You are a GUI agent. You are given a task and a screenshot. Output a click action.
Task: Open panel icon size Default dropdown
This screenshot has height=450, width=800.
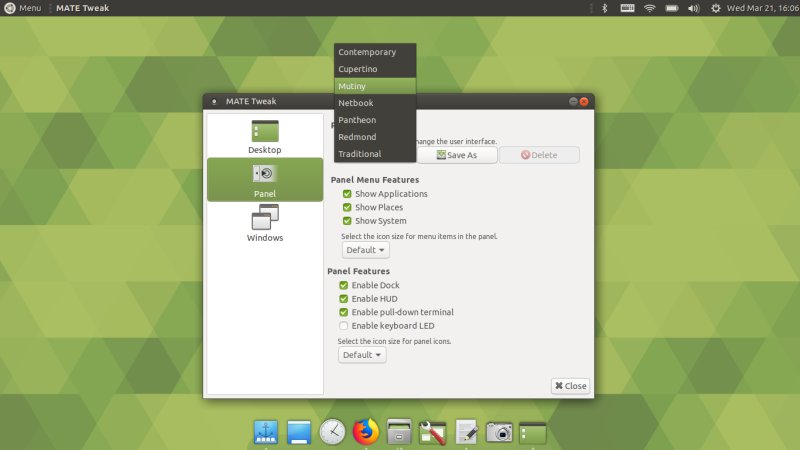click(362, 355)
